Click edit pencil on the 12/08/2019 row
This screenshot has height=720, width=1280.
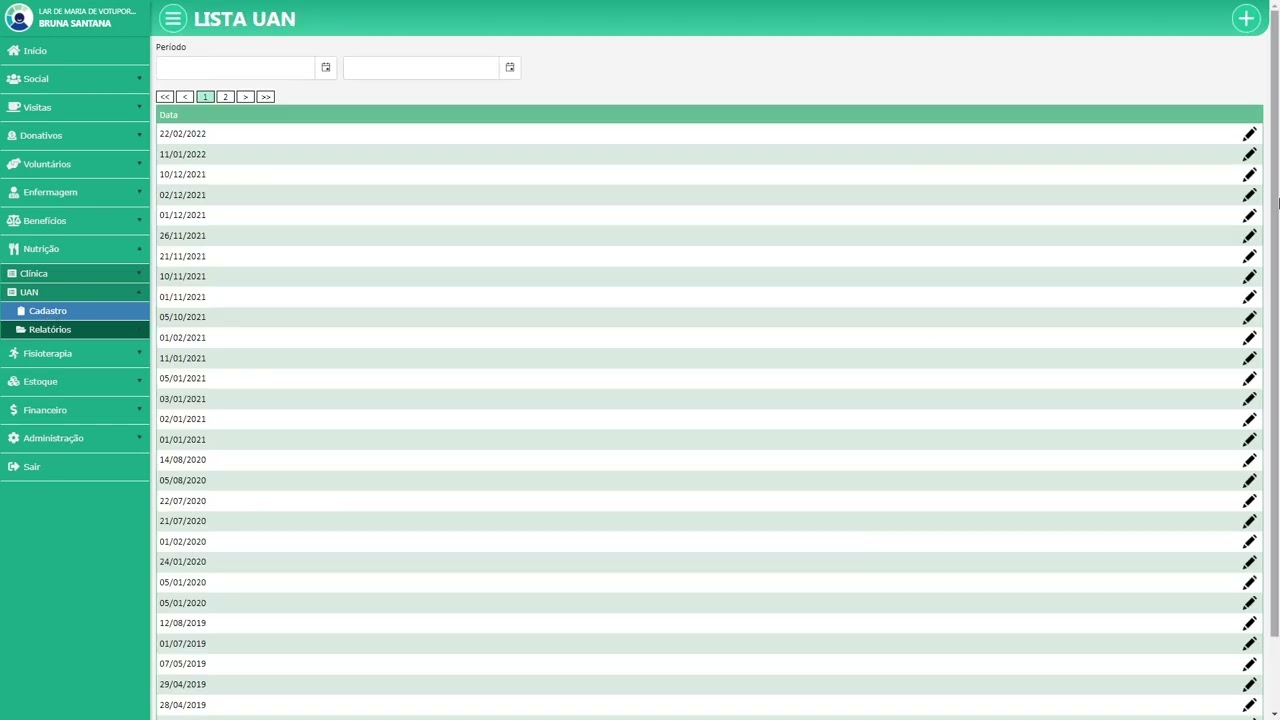click(x=1249, y=623)
